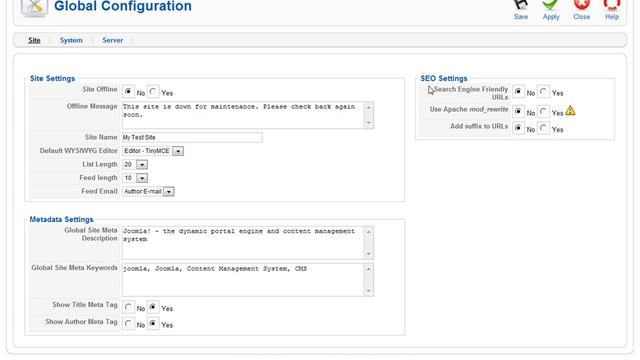Screen dimensions: 640x360
Task: Click the Help label link
Action: (611, 17)
